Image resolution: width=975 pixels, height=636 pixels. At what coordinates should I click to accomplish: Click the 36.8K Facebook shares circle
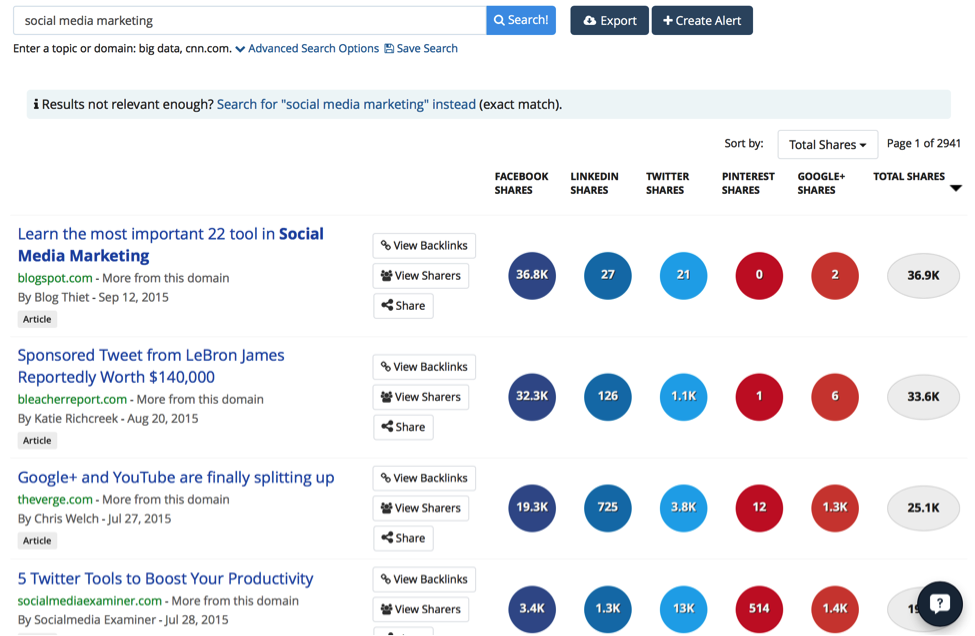532,275
